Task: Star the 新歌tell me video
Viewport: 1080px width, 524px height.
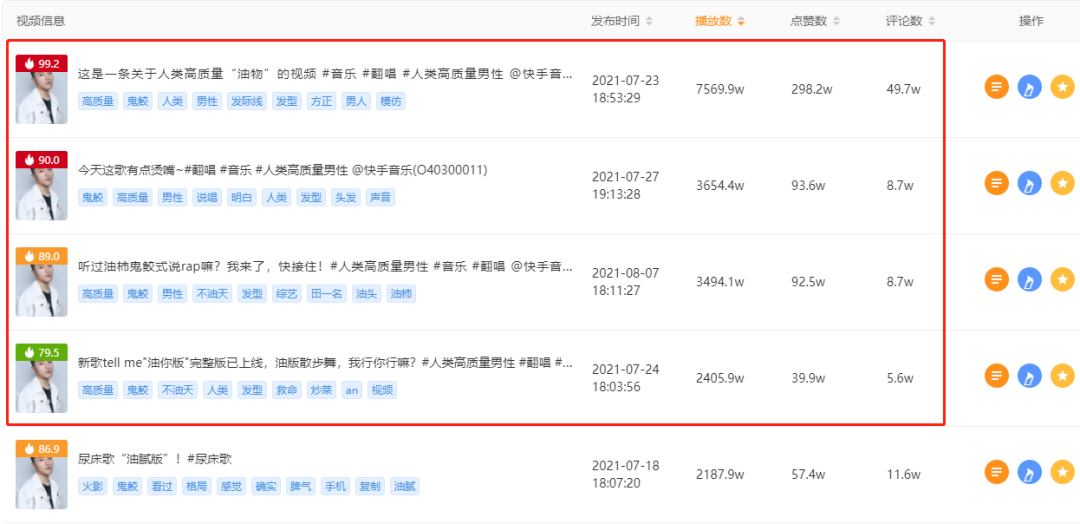Action: 1063,376
